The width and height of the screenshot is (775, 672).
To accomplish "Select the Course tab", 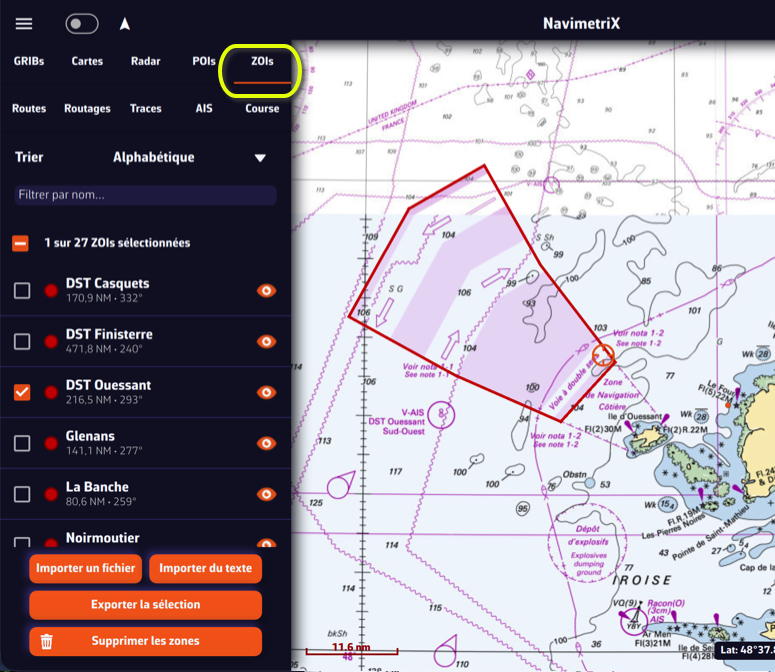I will click(x=262, y=108).
